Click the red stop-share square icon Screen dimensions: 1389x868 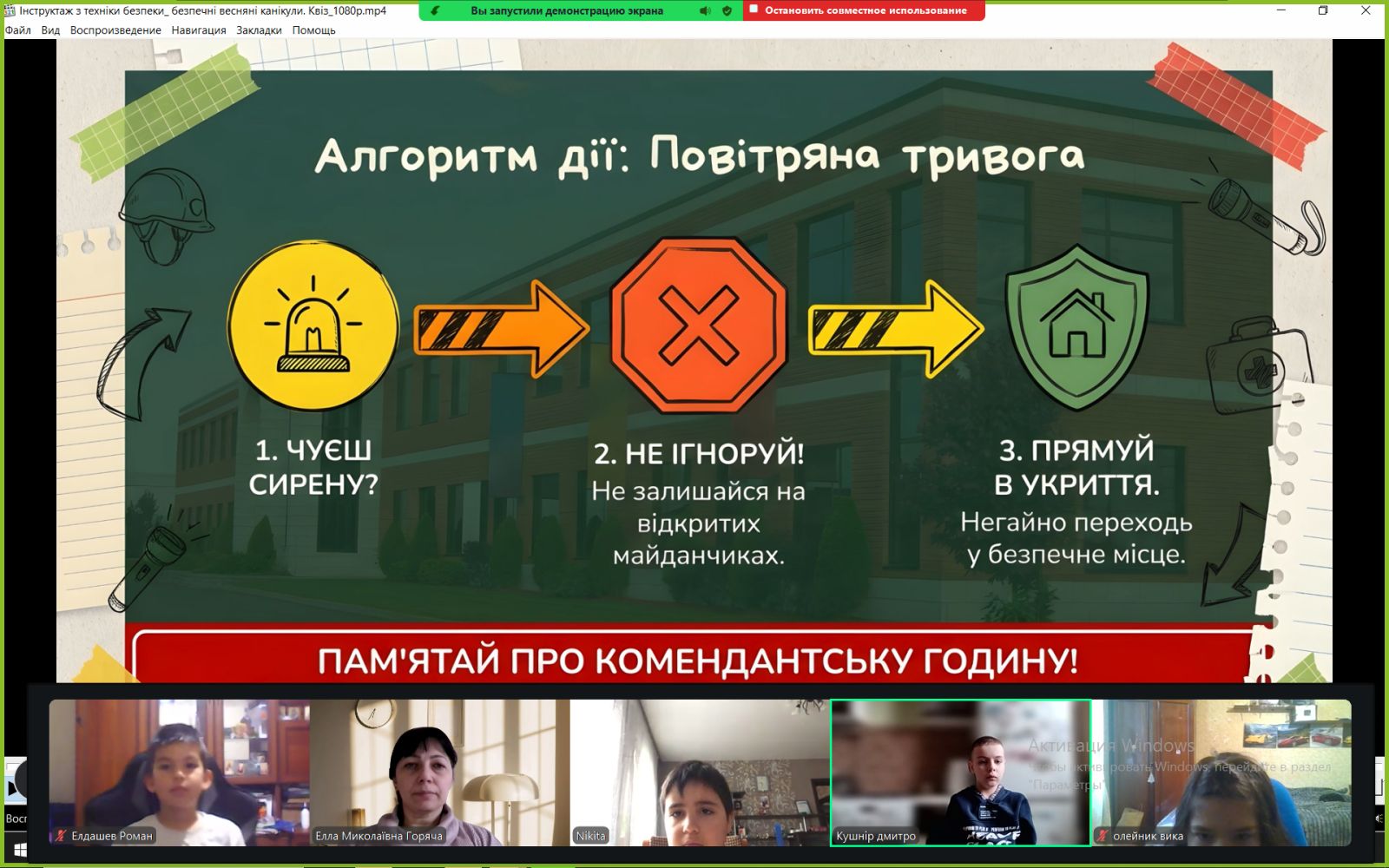pos(754,10)
